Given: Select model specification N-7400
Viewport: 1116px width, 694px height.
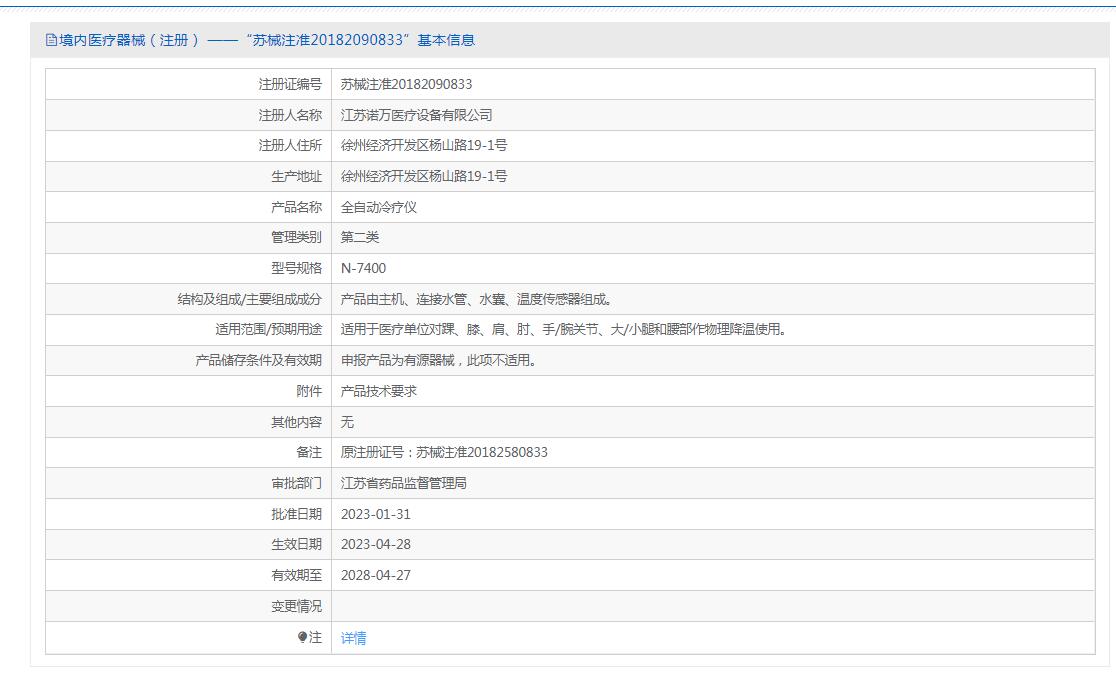Looking at the screenshot, I should click(363, 268).
